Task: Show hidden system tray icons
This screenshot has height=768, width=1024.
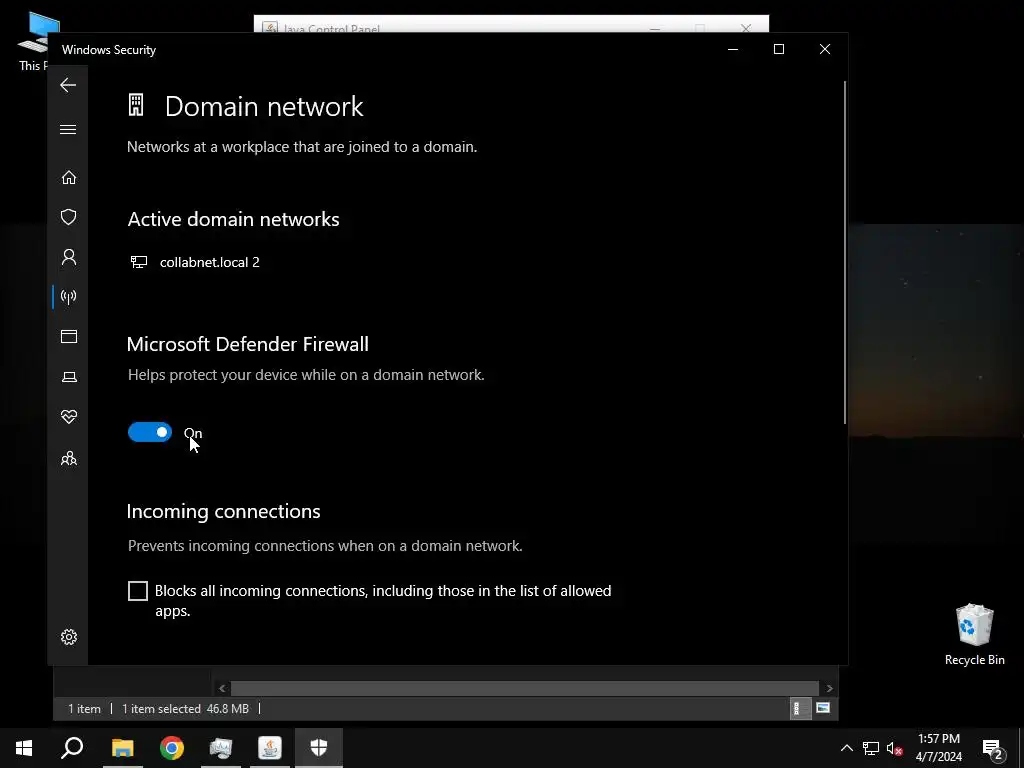Action: coord(846,748)
